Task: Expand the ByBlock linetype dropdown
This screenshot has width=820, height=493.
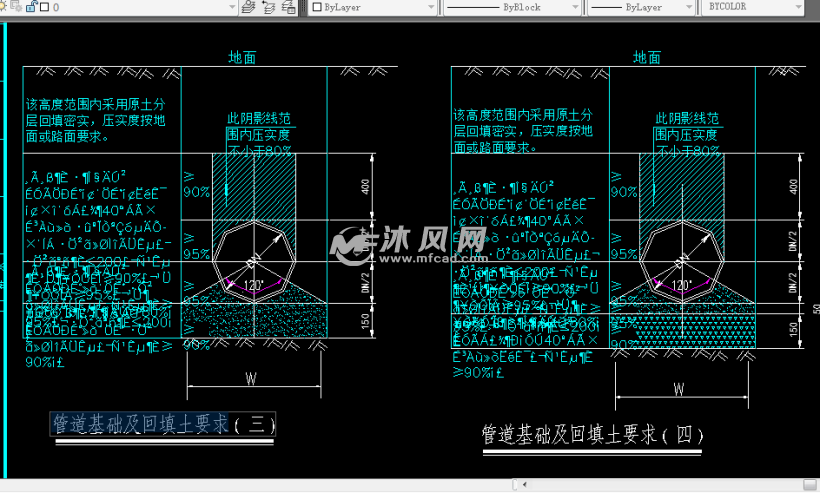Action: 576,6
